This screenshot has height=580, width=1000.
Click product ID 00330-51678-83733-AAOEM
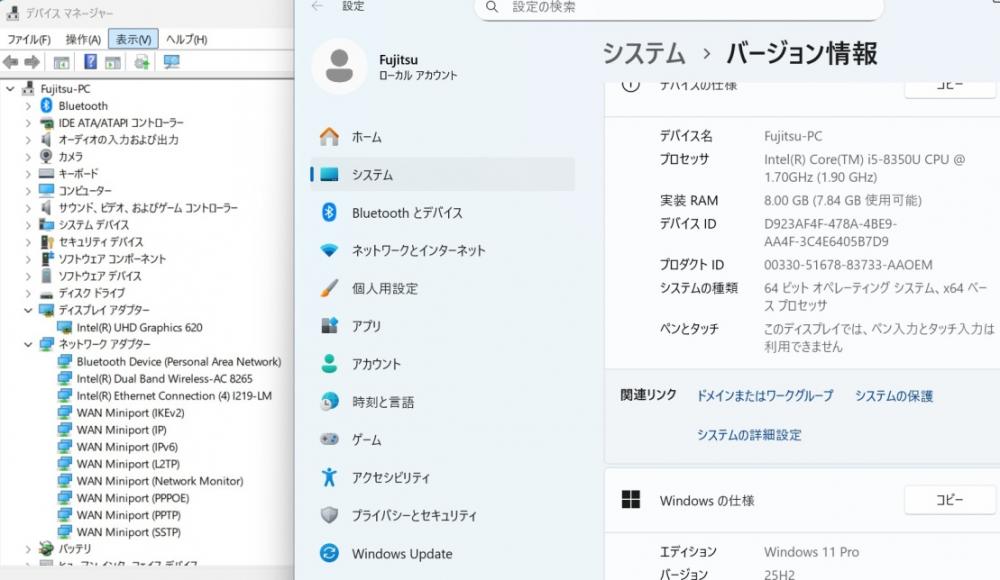(848, 265)
